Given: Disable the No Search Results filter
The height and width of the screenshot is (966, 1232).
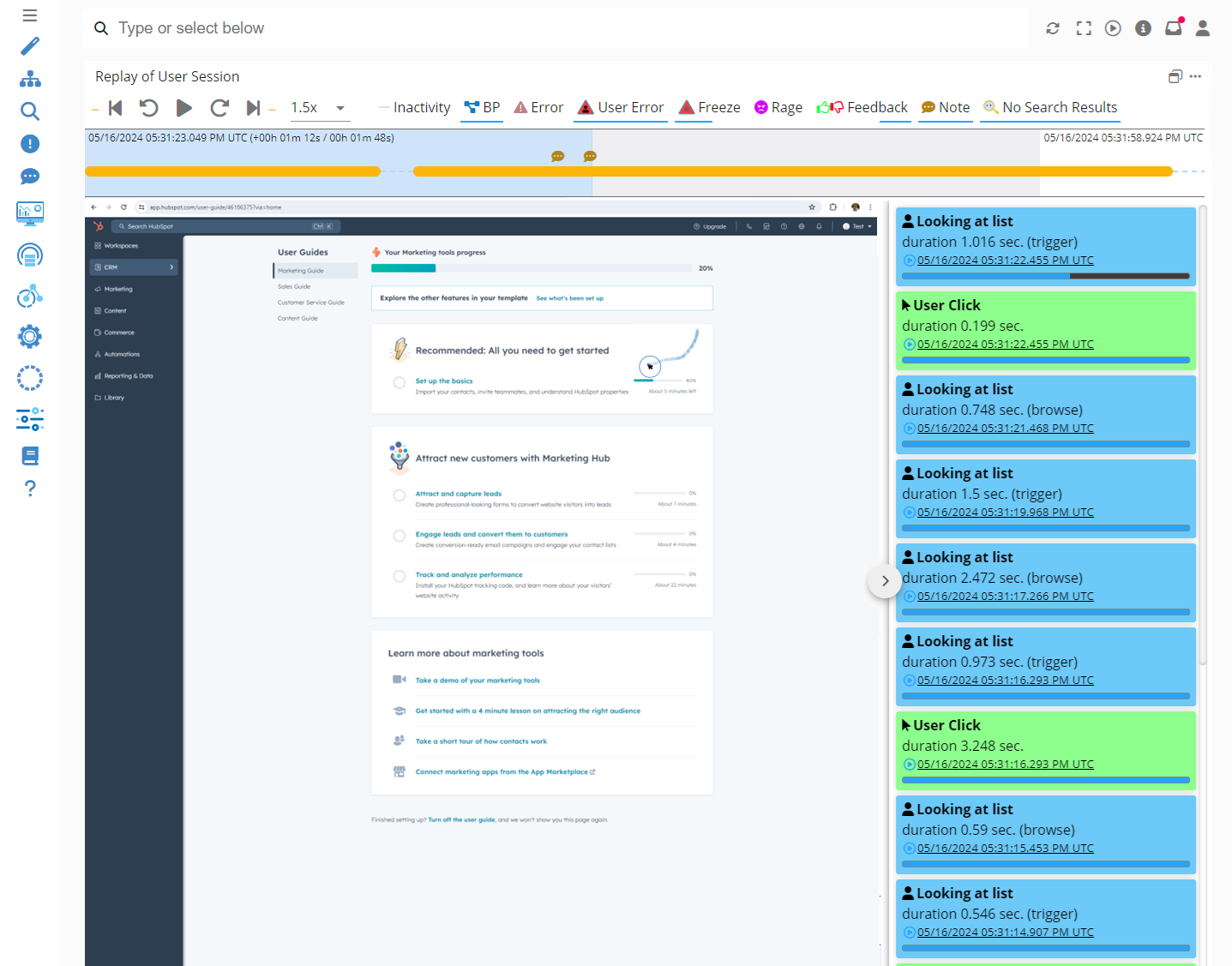Looking at the screenshot, I should click(1050, 107).
